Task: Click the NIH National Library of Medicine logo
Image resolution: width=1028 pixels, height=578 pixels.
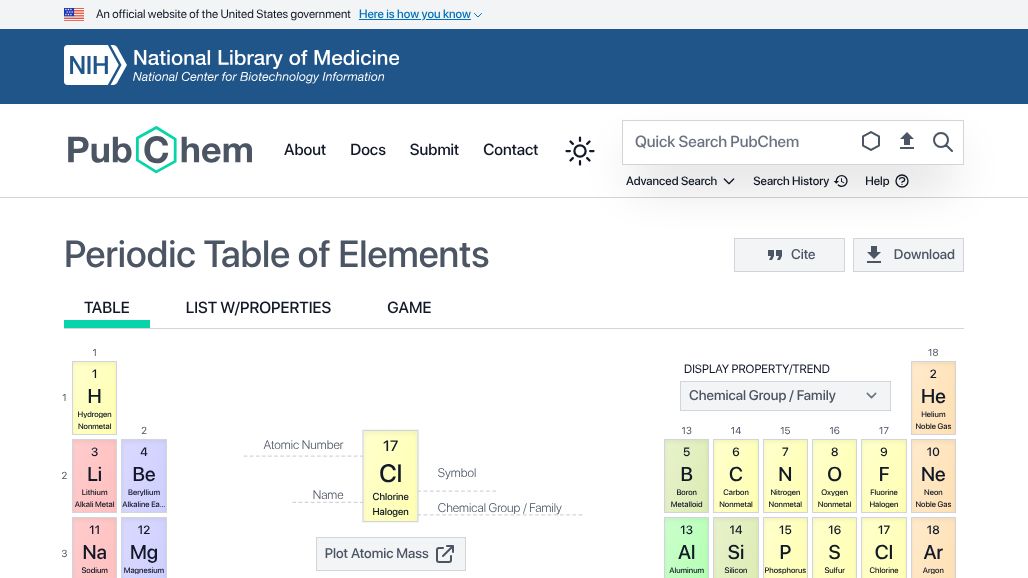Action: tap(231, 65)
